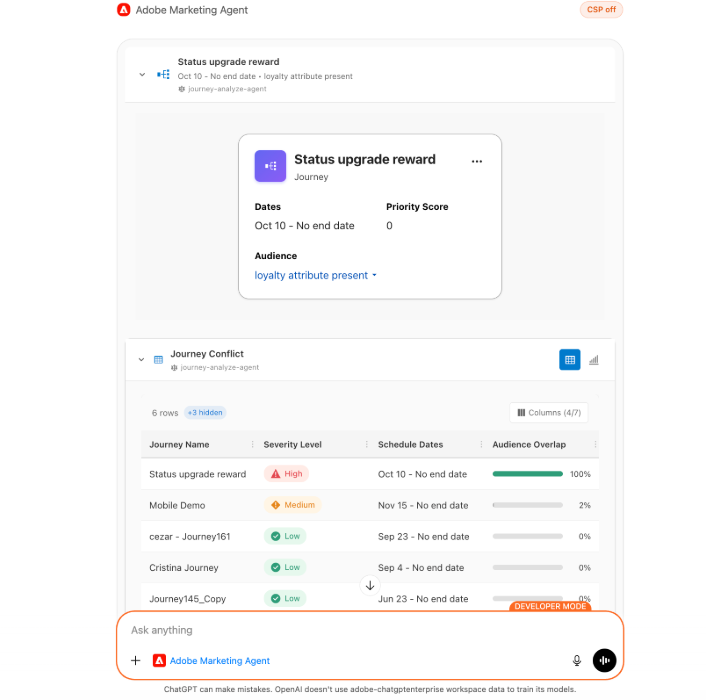Open the Columns (4/7) selector
Screen dimensions: 706x700
547,412
